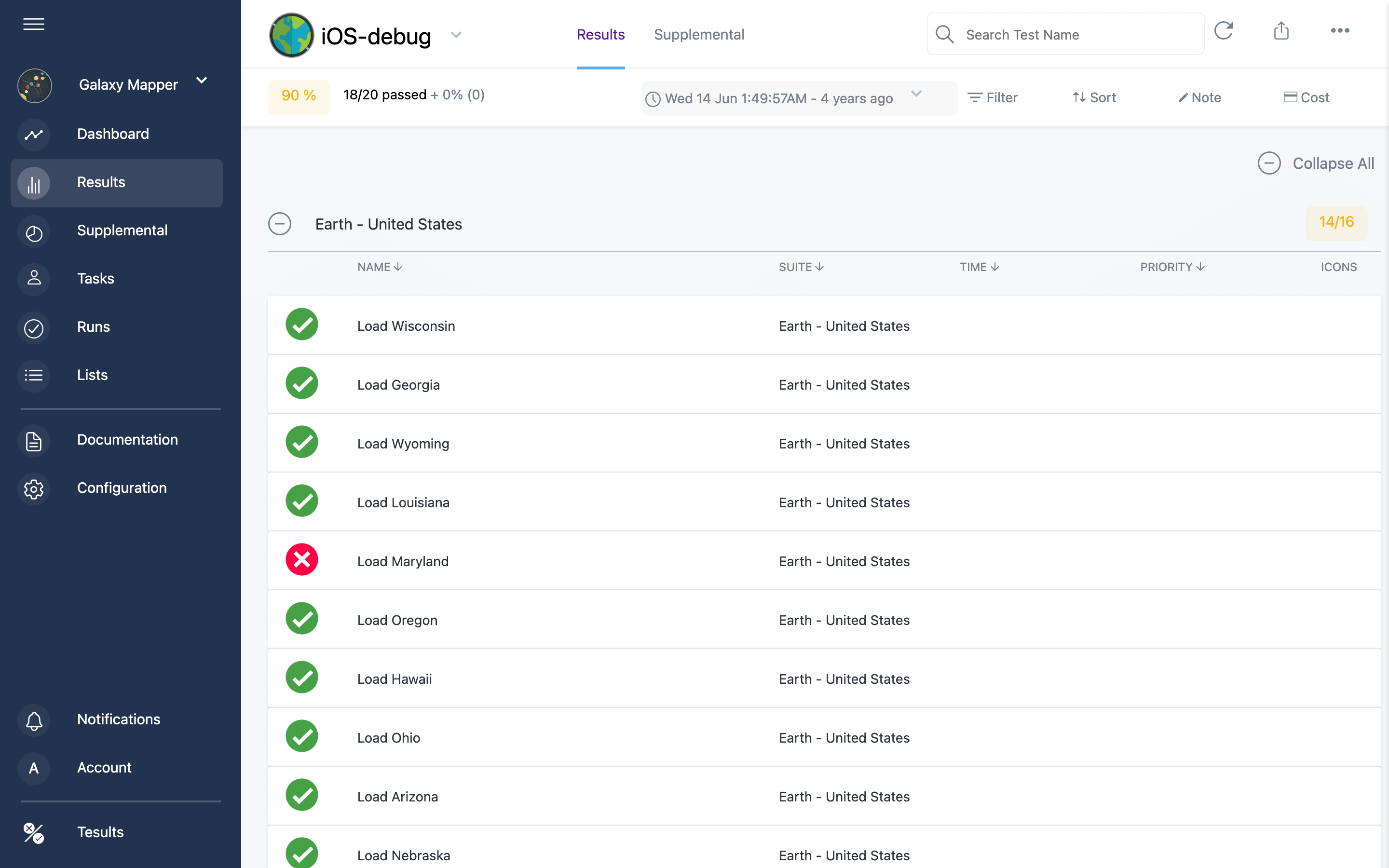Click the Collapse All button
Screen dimensions: 1389x868
click(x=1315, y=163)
